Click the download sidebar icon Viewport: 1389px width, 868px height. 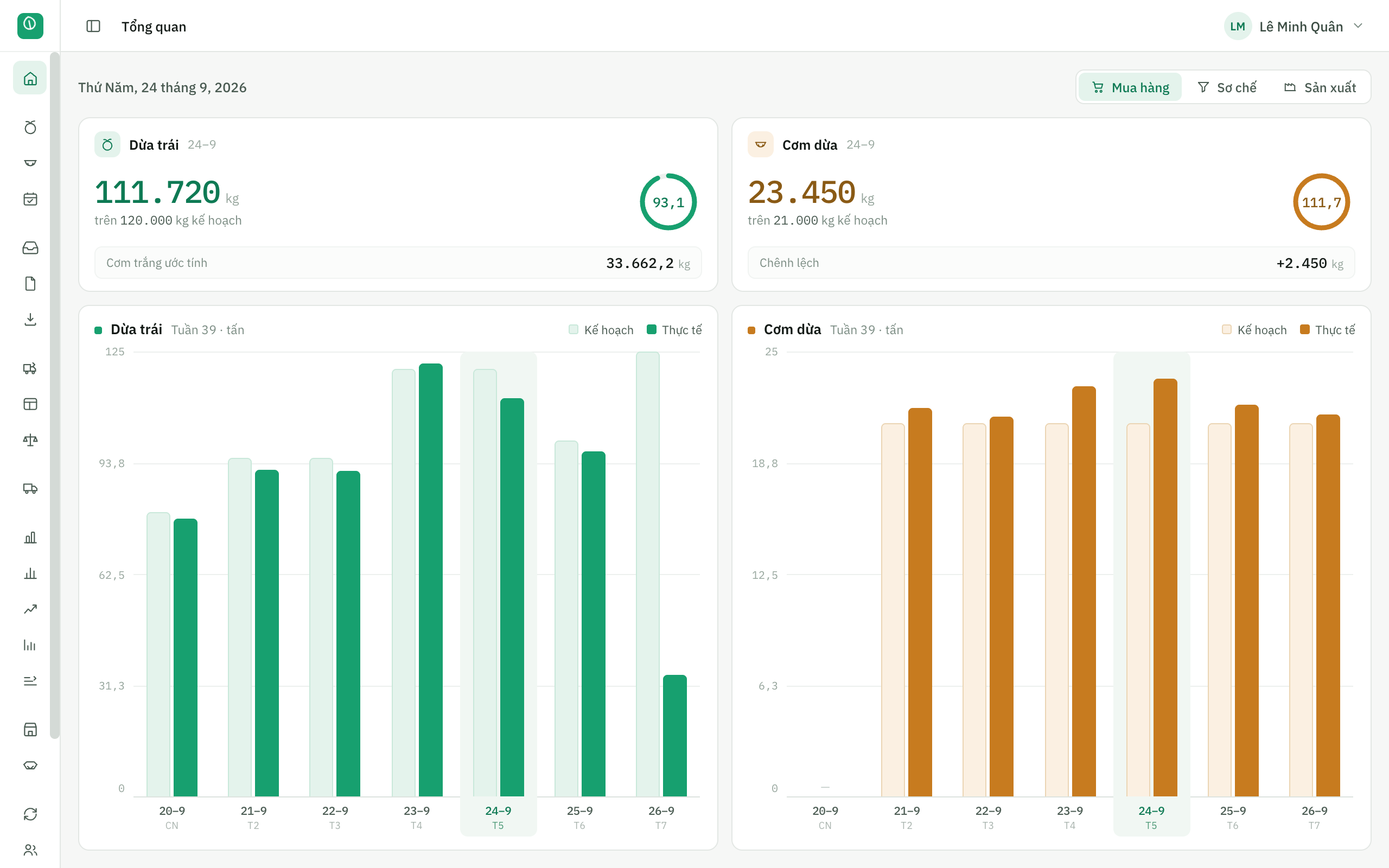pyautogui.click(x=30, y=320)
